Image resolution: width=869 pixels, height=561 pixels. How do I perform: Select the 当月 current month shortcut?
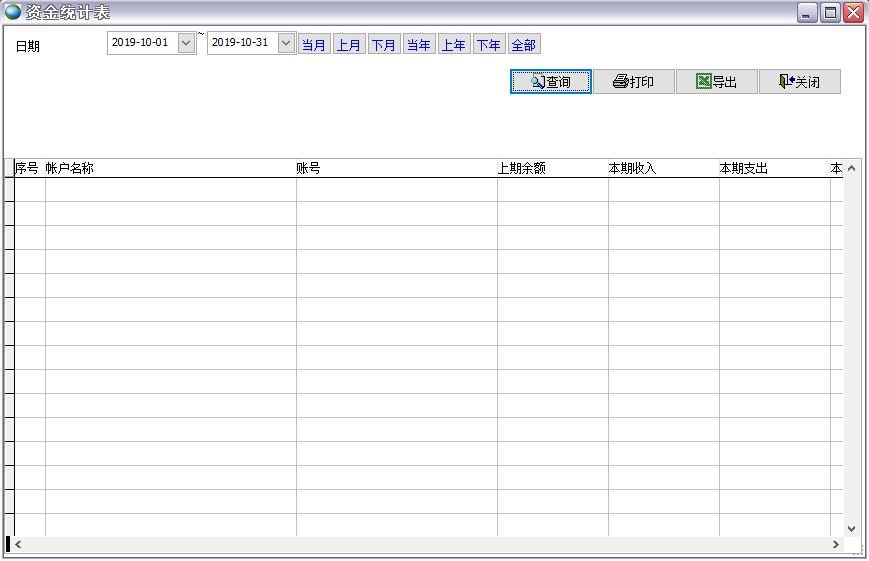pos(314,45)
